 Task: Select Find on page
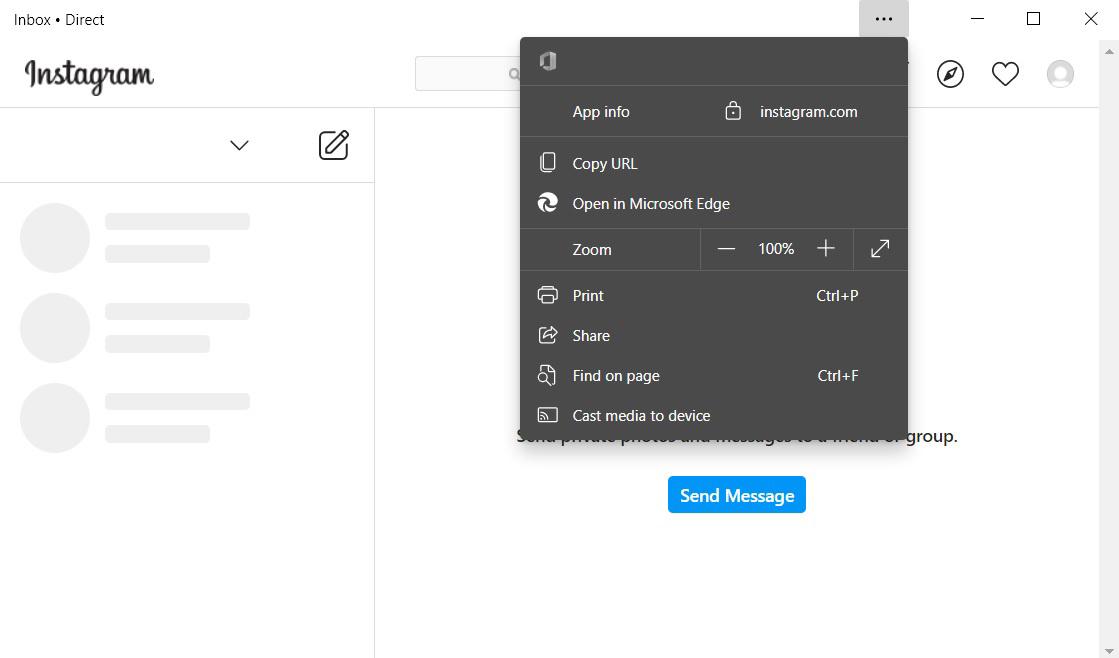(615, 375)
